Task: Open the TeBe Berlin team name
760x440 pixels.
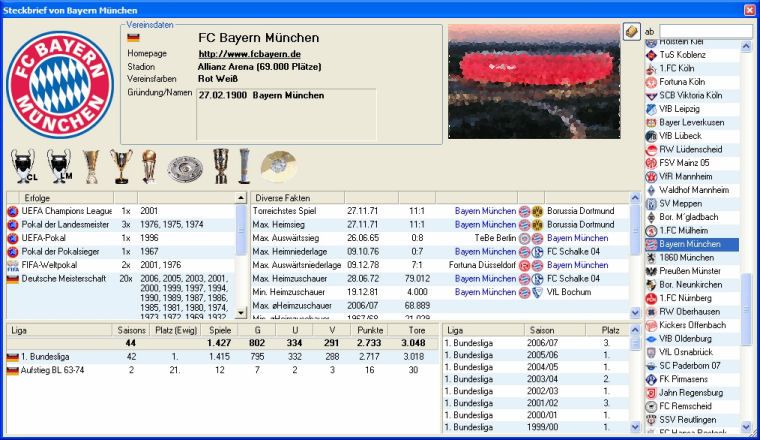Action: [x=495, y=238]
